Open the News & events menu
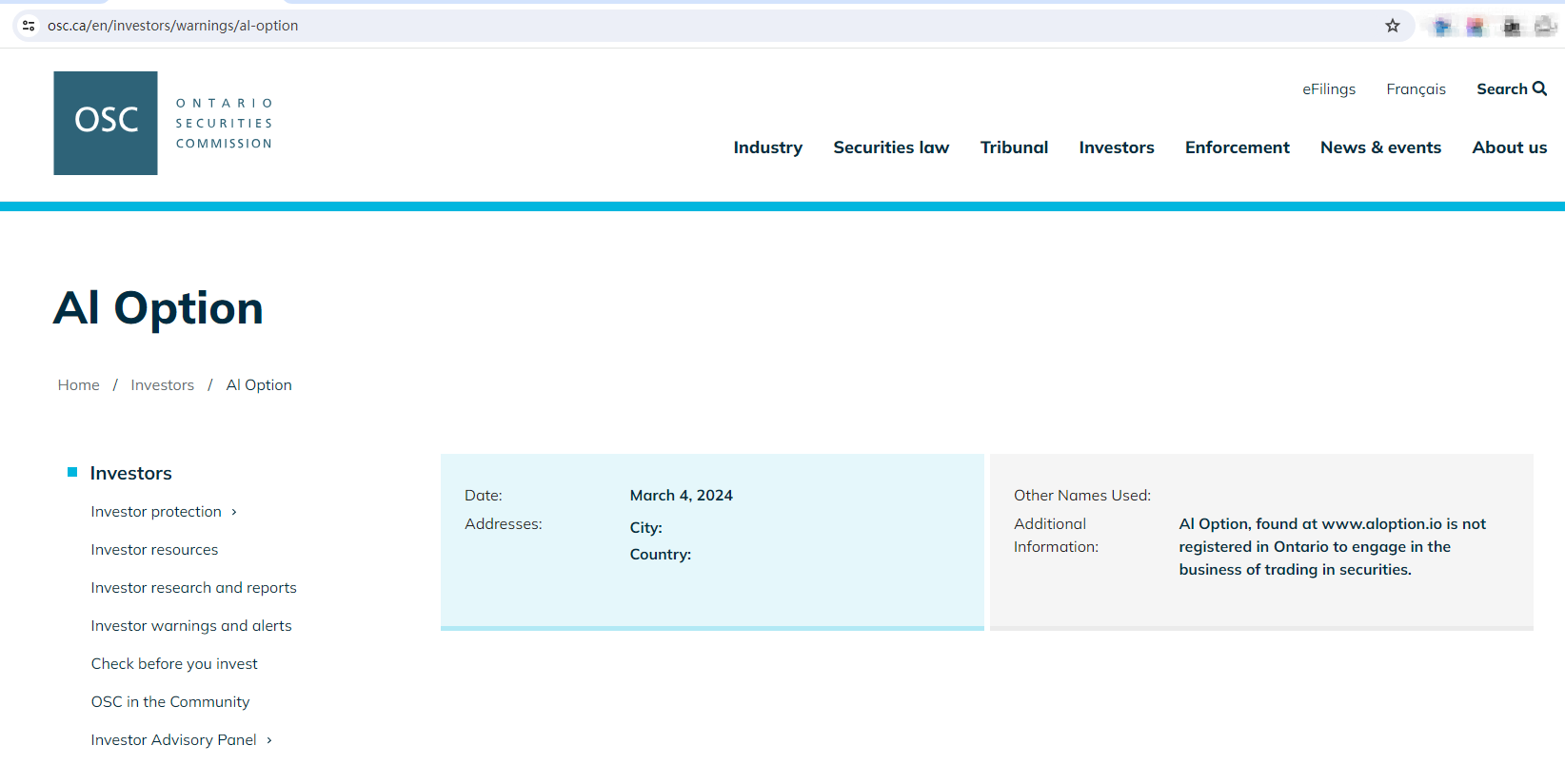Image resolution: width=1565 pixels, height=784 pixels. coord(1380,147)
